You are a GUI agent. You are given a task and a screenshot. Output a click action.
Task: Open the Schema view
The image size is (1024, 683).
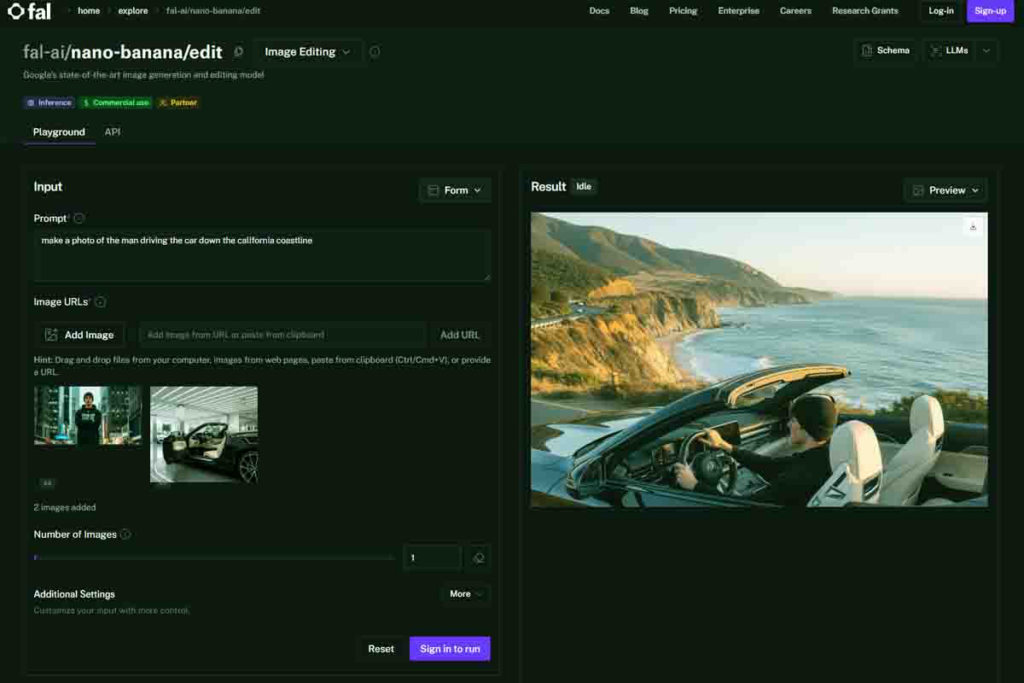point(884,51)
